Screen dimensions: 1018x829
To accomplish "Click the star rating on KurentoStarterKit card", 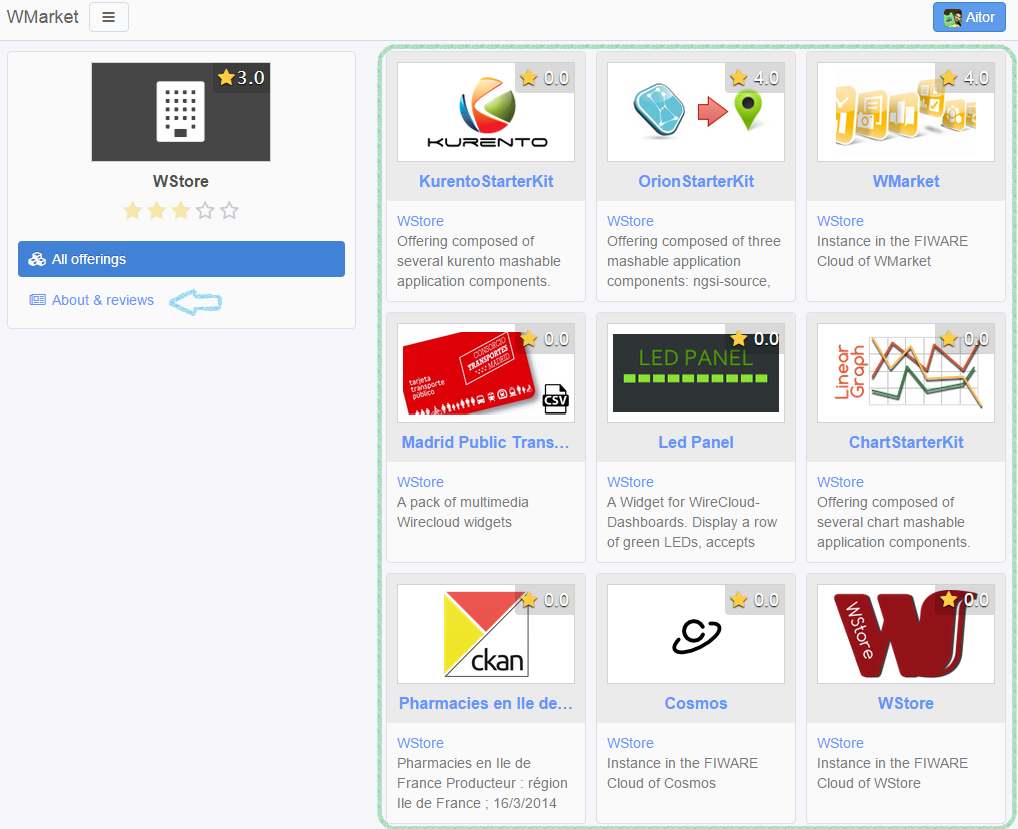I will pos(545,78).
